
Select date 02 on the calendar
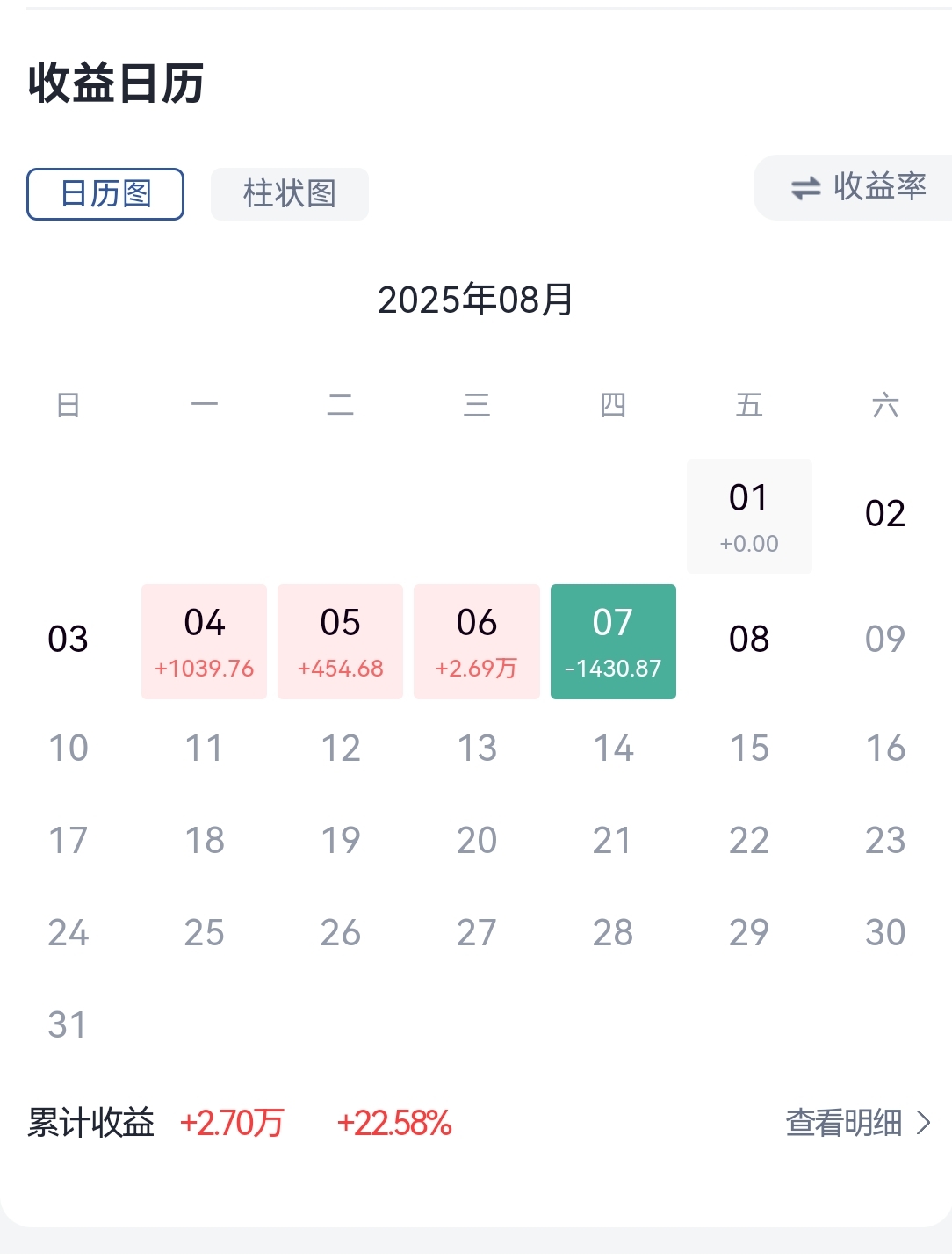(x=885, y=514)
